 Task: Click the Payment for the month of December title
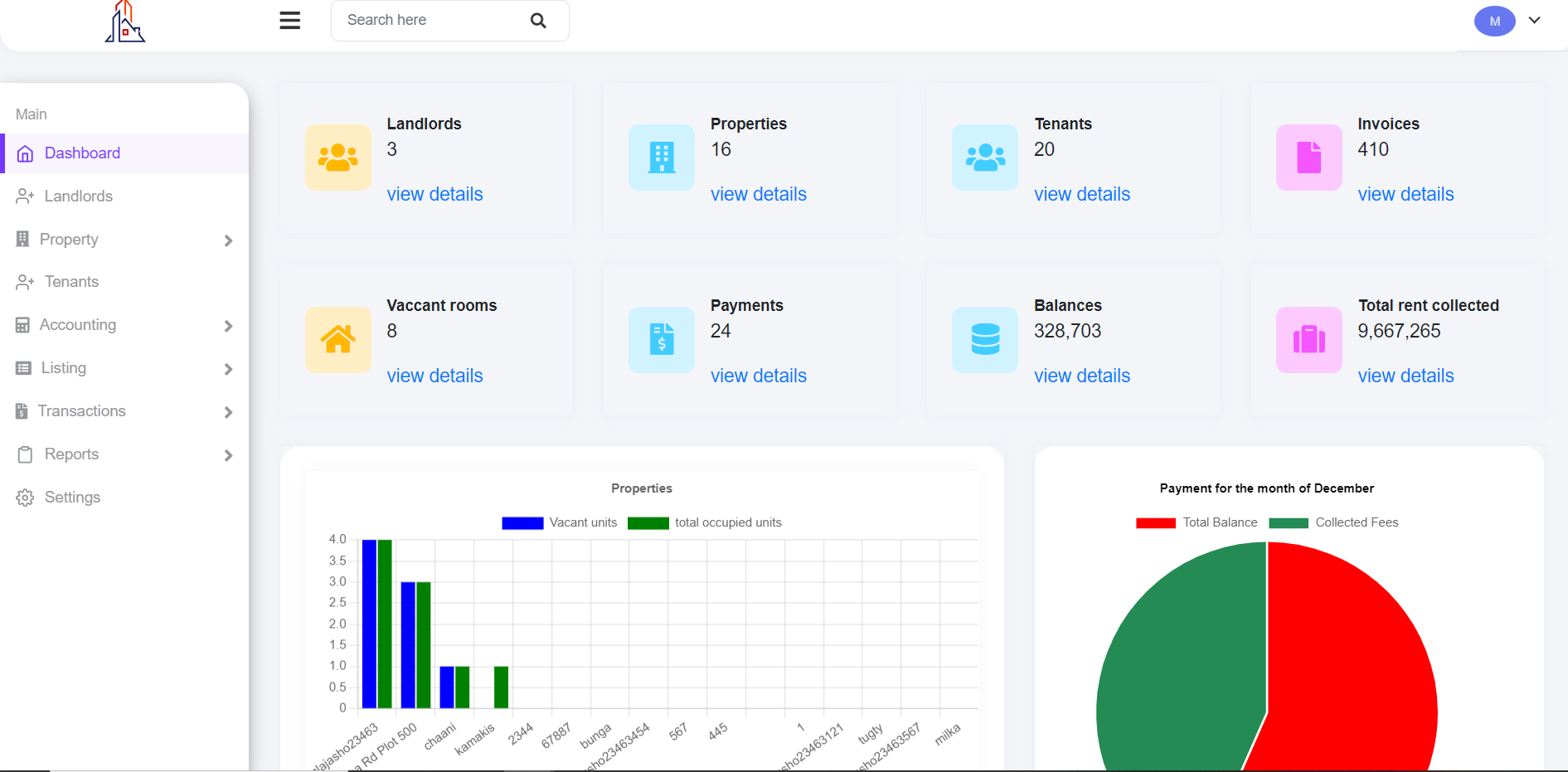tap(1267, 488)
